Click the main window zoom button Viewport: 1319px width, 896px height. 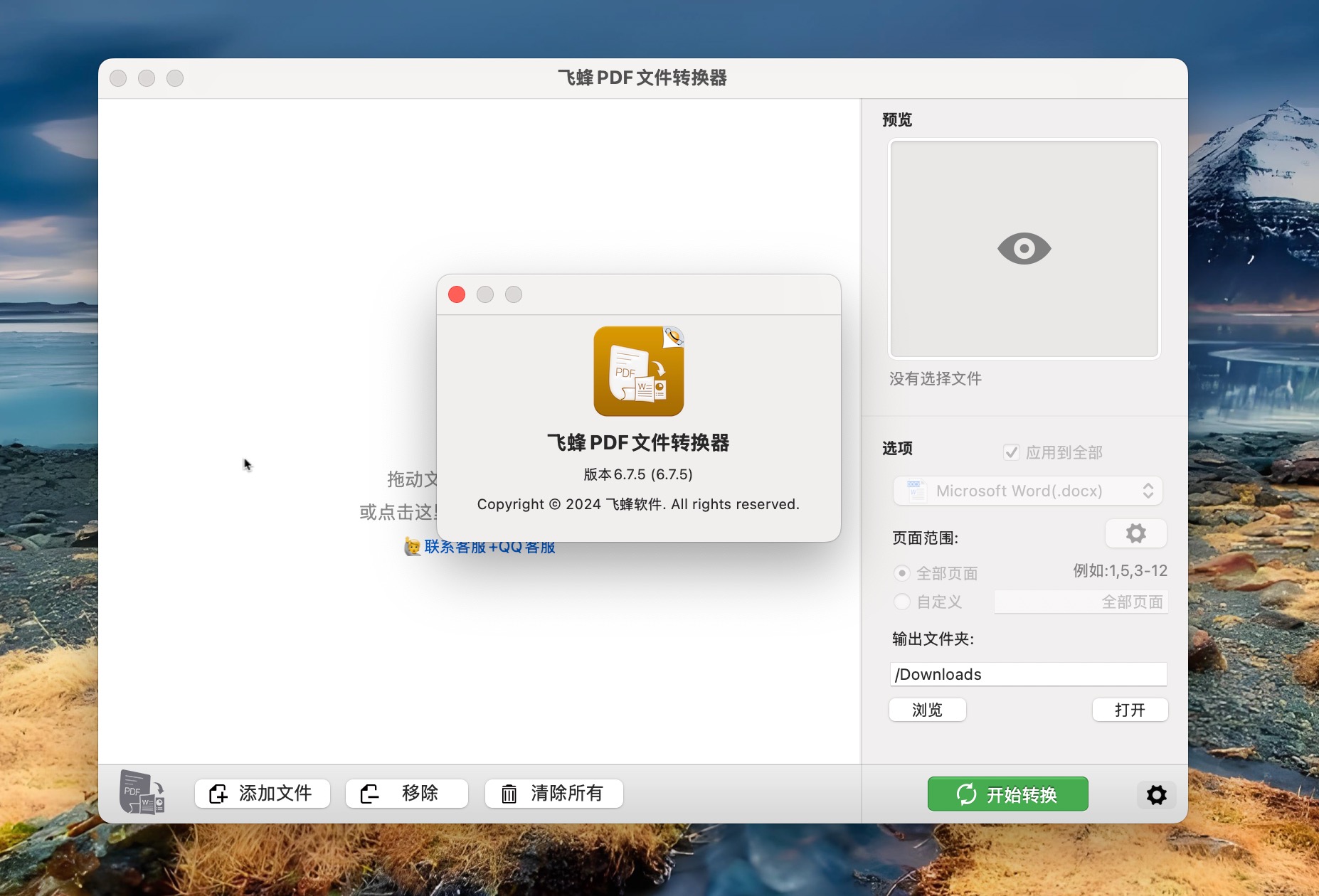(175, 78)
